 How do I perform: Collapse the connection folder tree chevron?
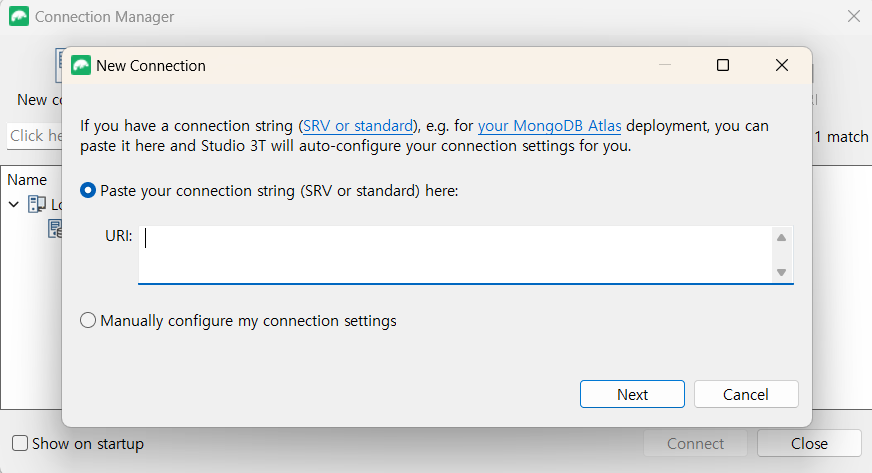coord(14,204)
